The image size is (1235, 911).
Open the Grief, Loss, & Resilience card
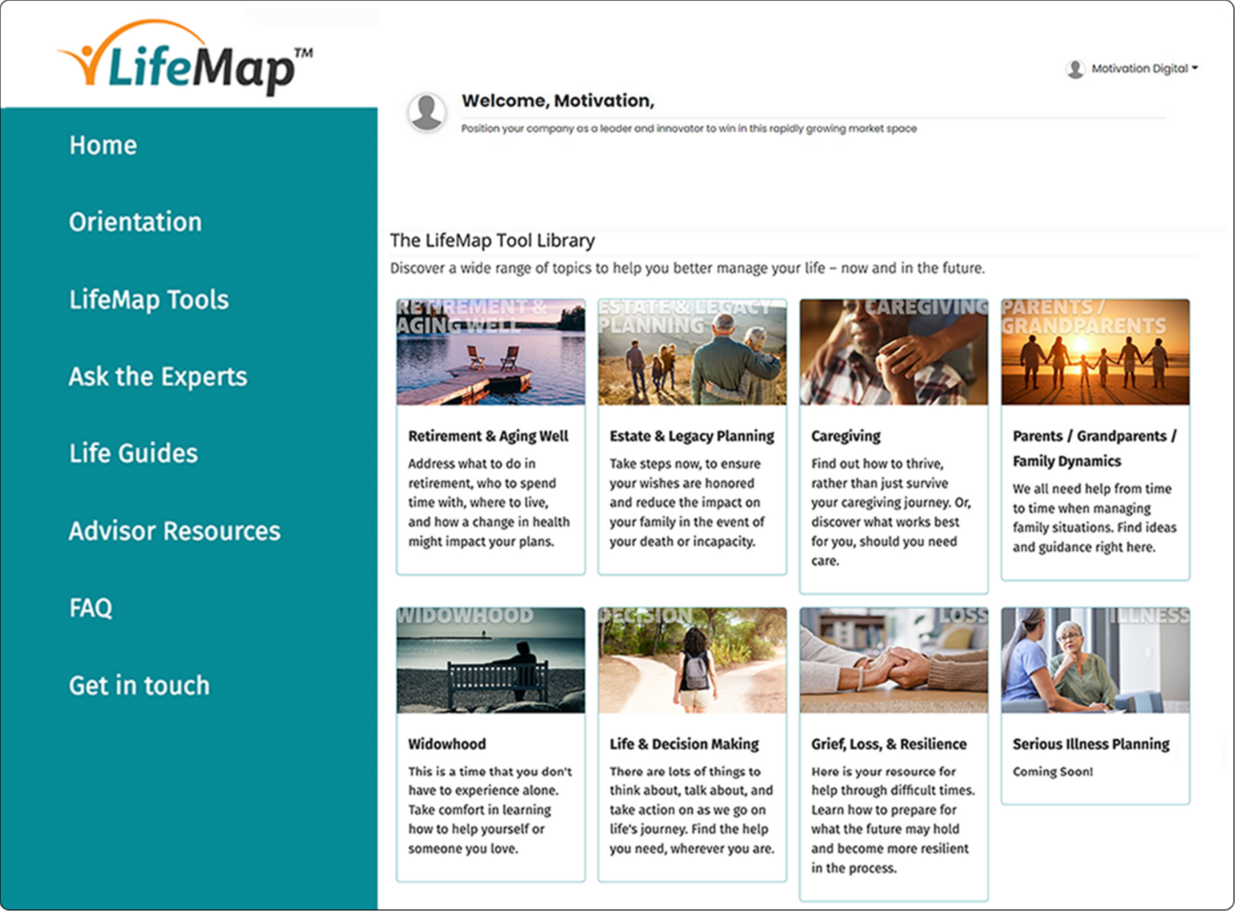pyautogui.click(x=893, y=743)
